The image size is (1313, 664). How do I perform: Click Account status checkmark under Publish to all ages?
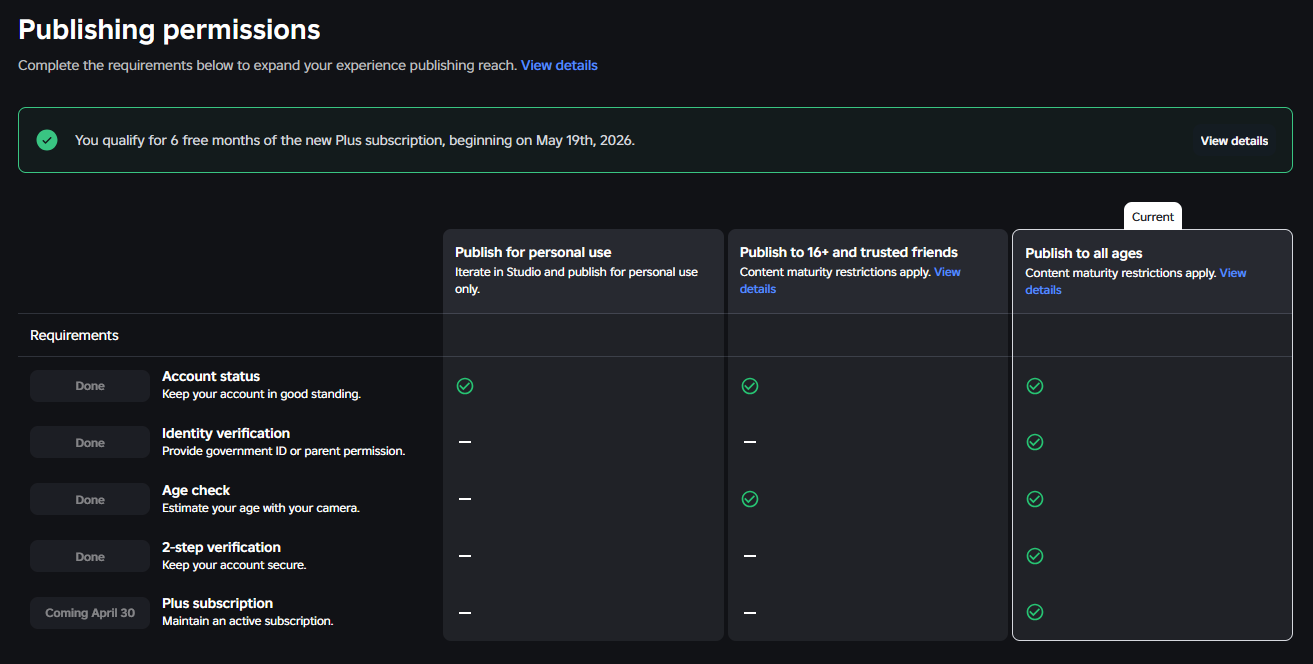pyautogui.click(x=1035, y=386)
